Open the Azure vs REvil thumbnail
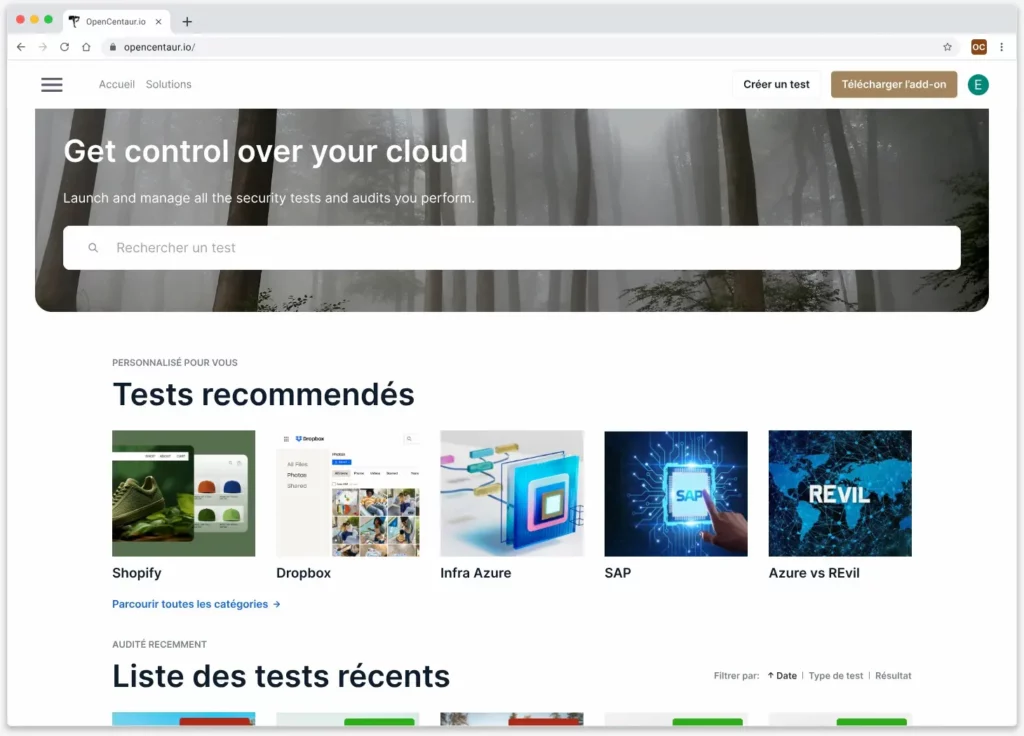 (x=840, y=493)
